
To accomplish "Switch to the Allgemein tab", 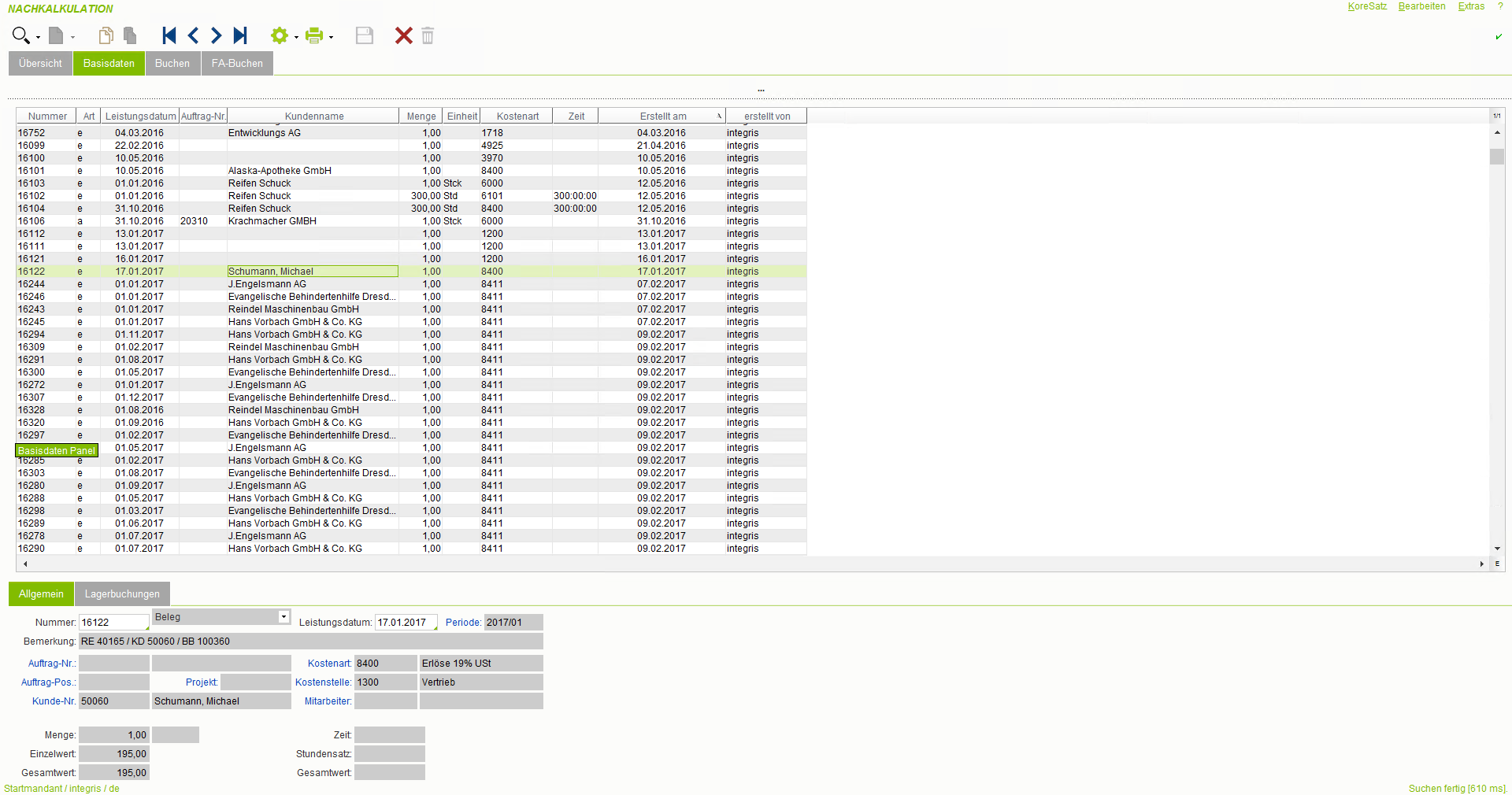I will [x=41, y=594].
